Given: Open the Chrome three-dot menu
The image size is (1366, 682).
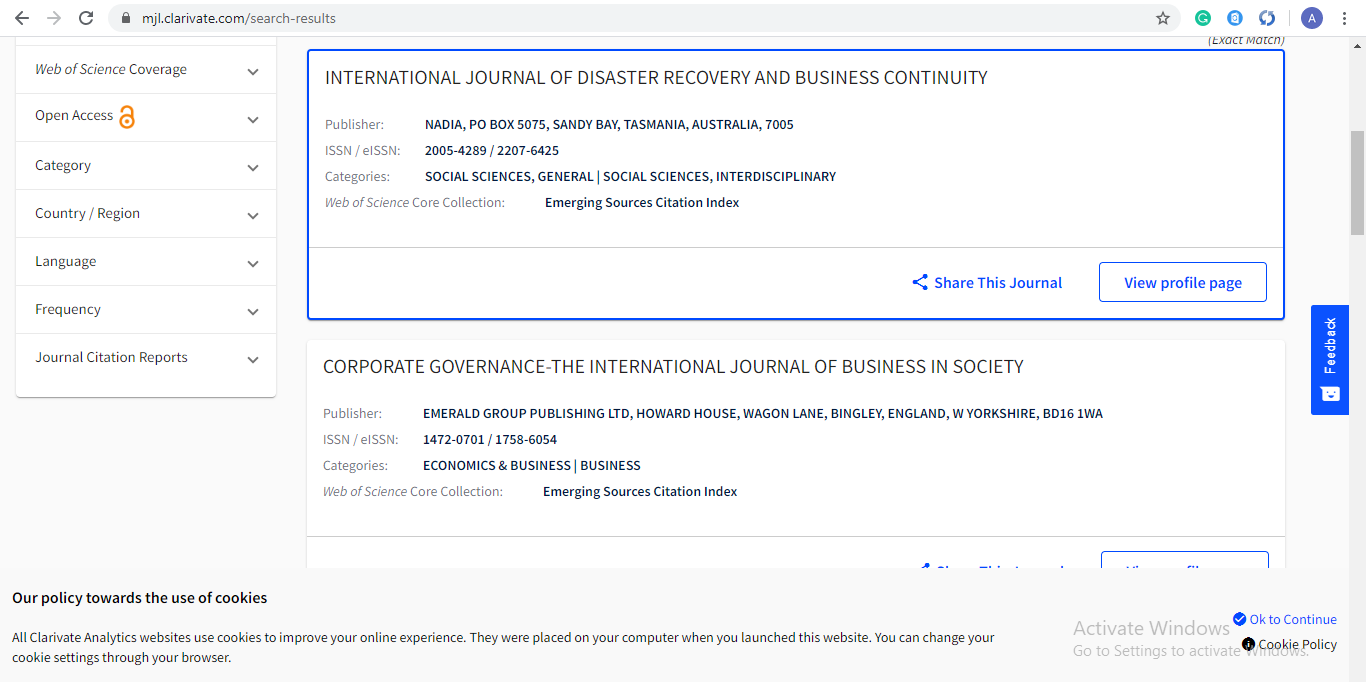Looking at the screenshot, I should 1345,18.
